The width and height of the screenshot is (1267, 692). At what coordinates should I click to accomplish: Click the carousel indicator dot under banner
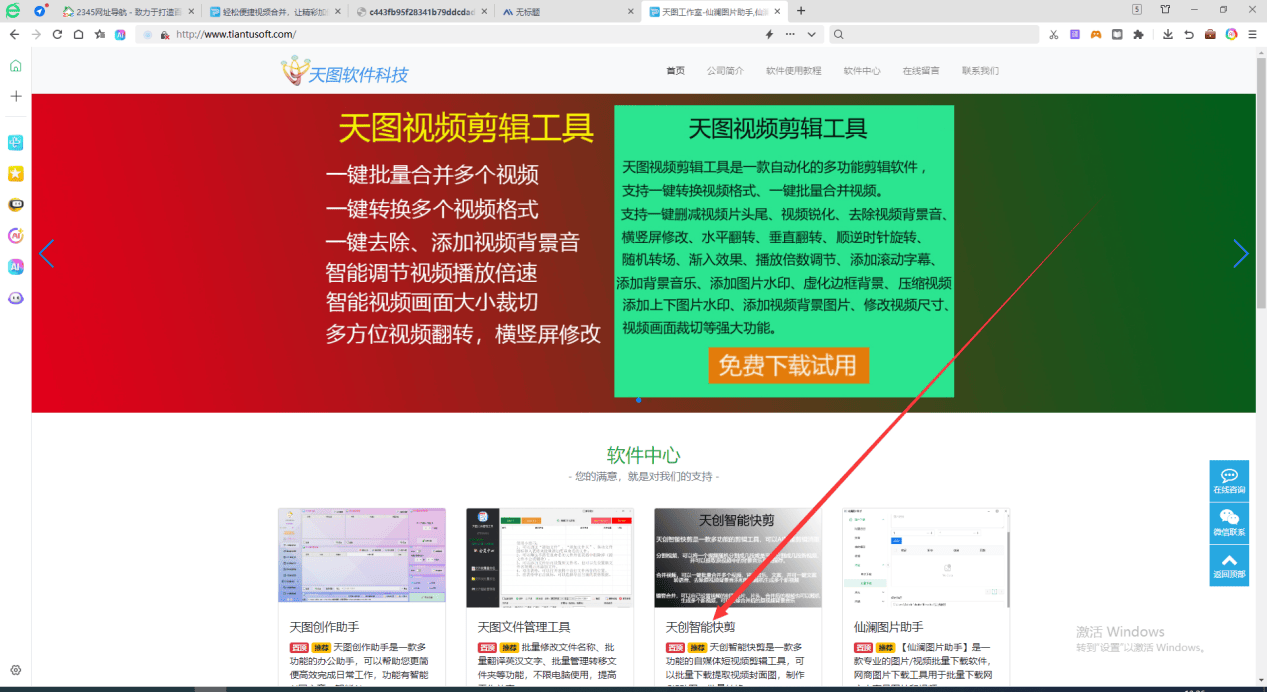click(x=638, y=400)
